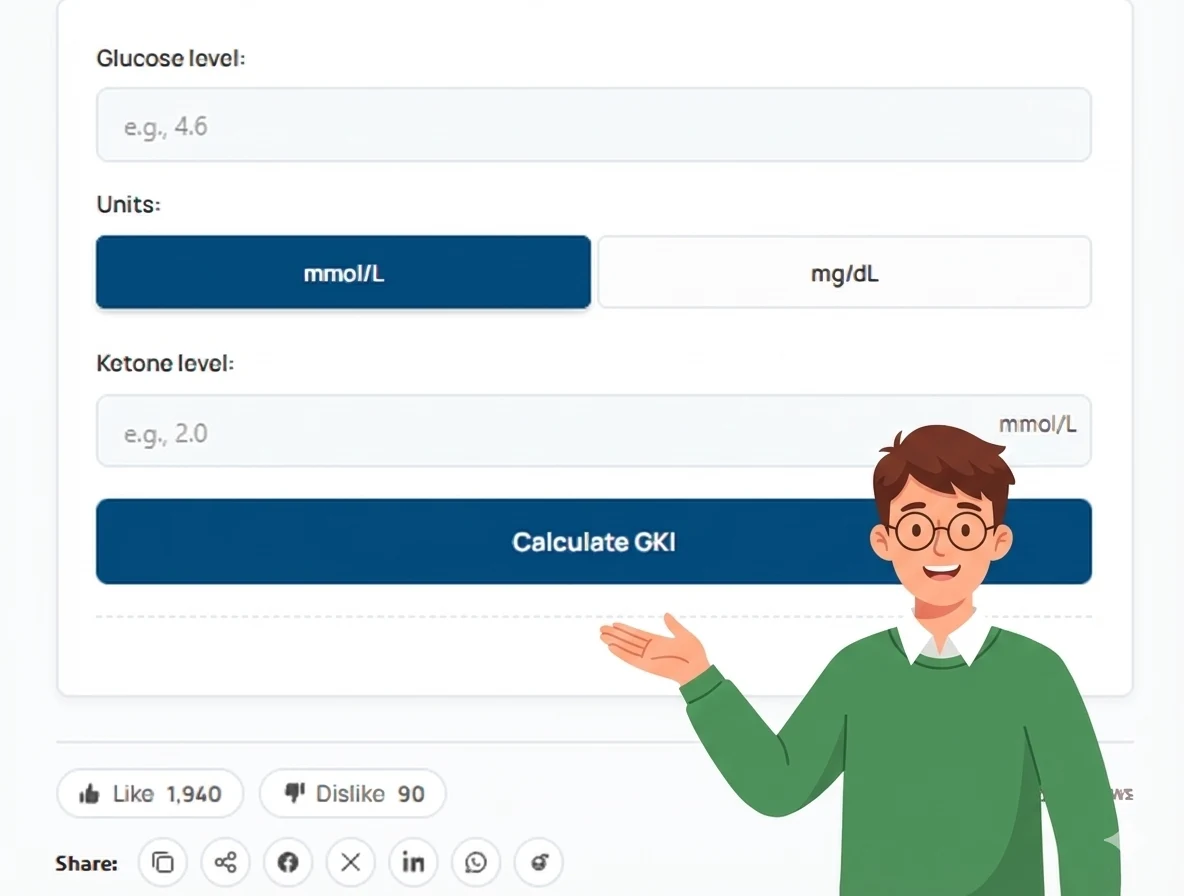Send the link via WhatsApp icon
The width and height of the screenshot is (1184, 896).
476,862
